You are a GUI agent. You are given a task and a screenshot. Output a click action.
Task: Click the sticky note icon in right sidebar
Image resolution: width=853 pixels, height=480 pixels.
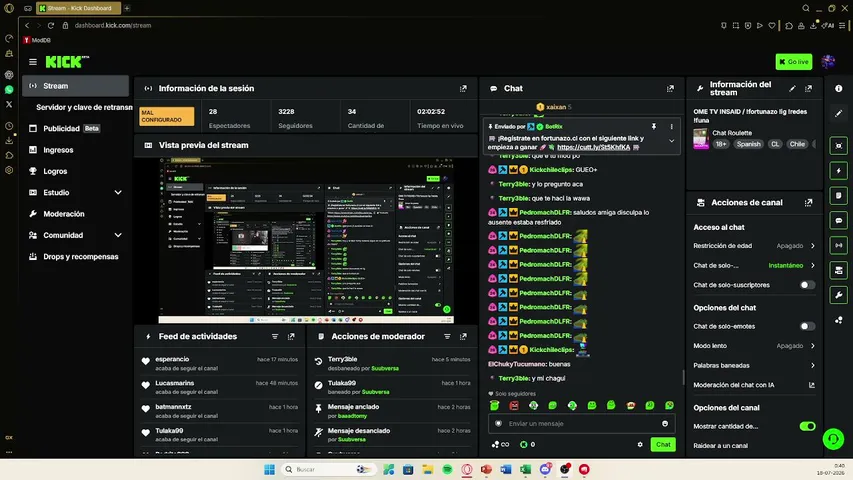pyautogui.click(x=838, y=195)
